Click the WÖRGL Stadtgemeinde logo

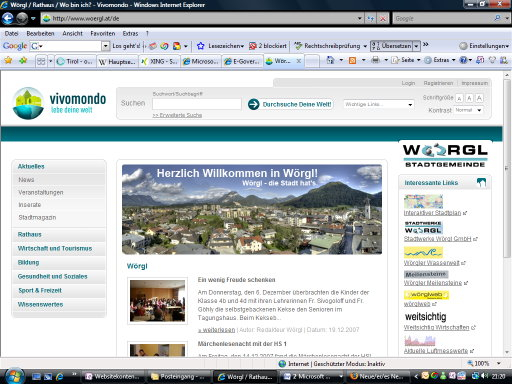click(x=445, y=155)
